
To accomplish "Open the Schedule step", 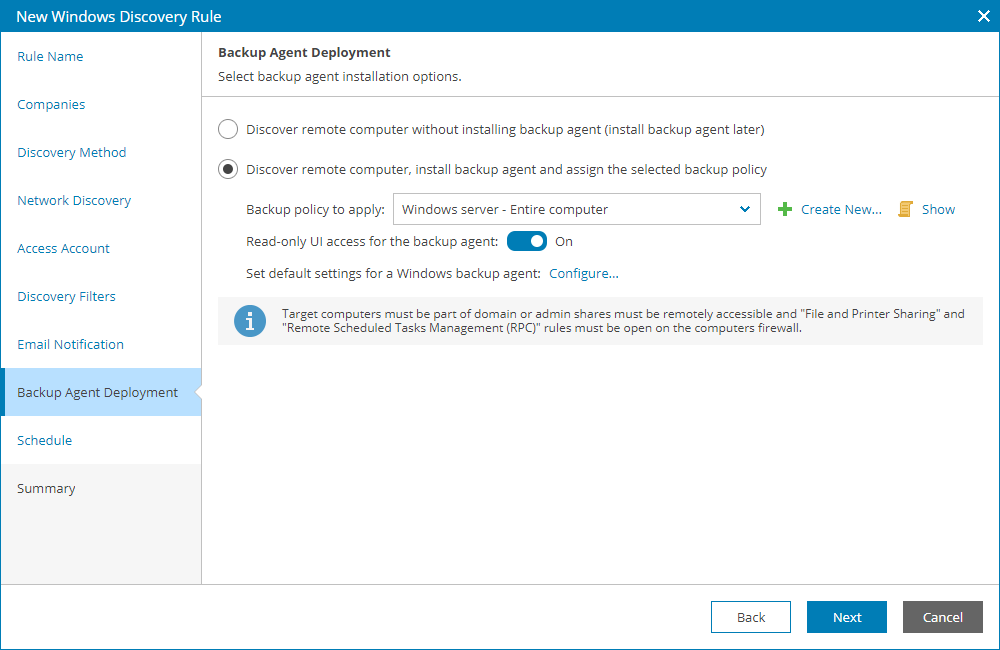I will pos(45,440).
